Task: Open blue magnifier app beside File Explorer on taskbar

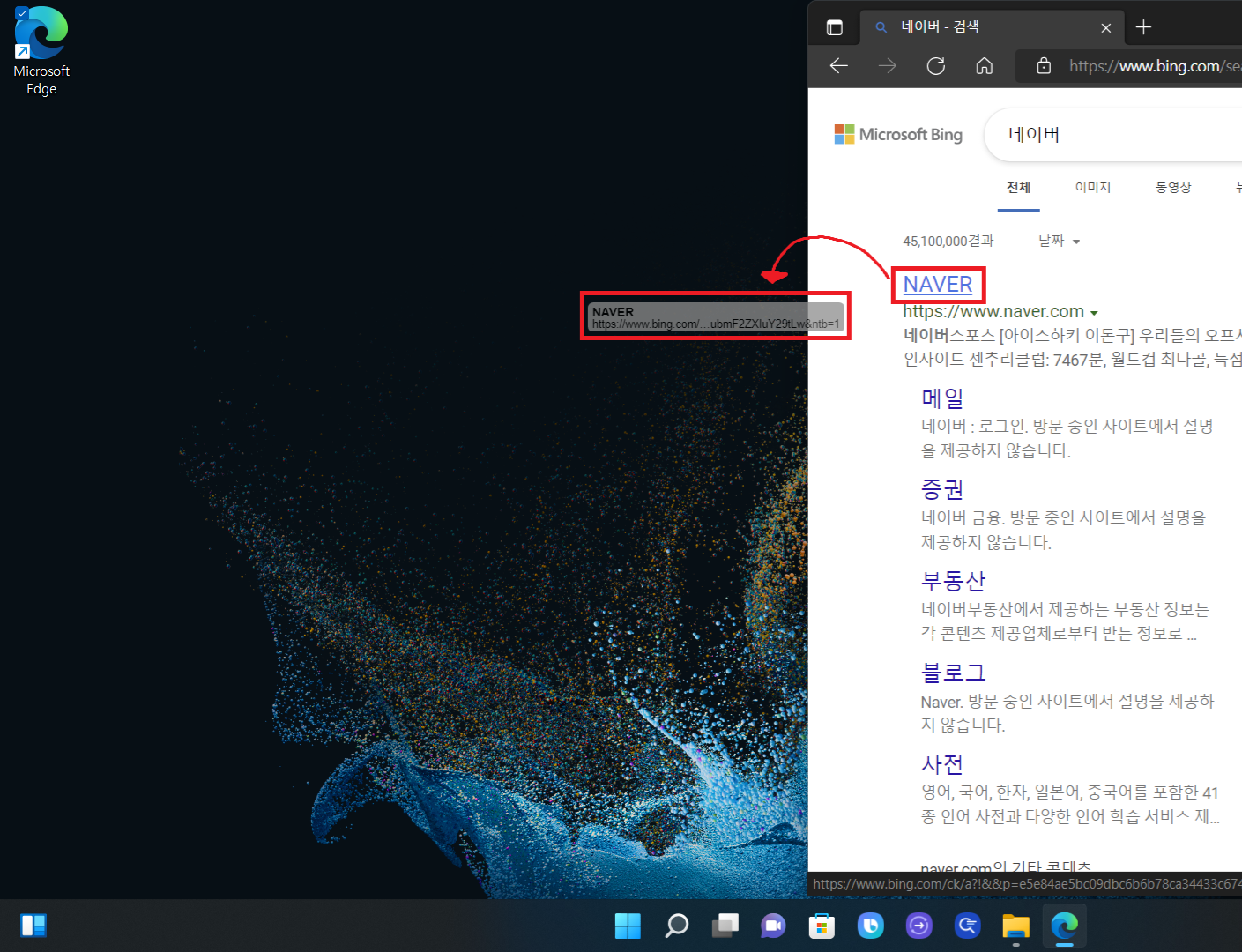Action: coord(967,926)
